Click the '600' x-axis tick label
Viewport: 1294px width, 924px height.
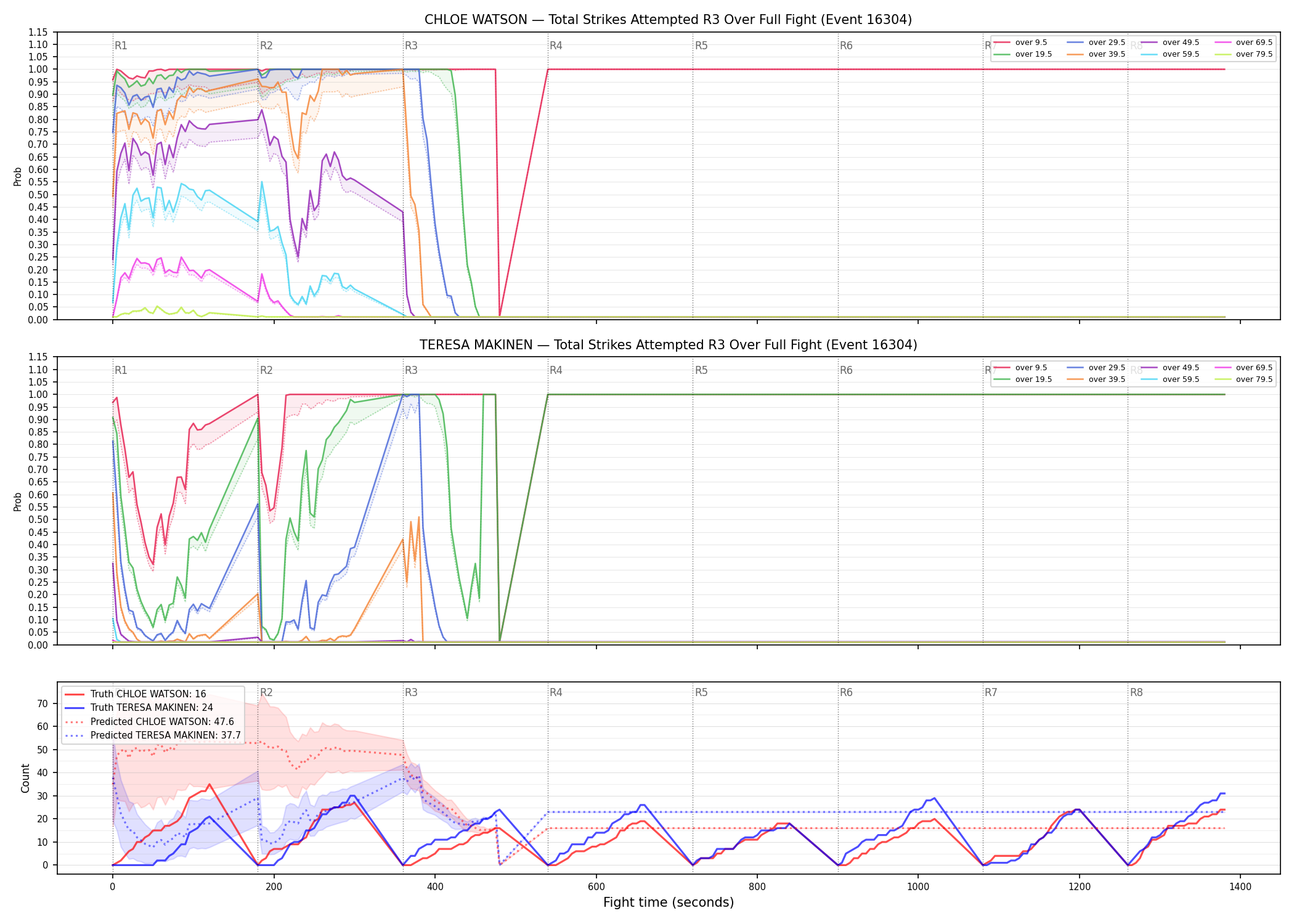[596, 887]
